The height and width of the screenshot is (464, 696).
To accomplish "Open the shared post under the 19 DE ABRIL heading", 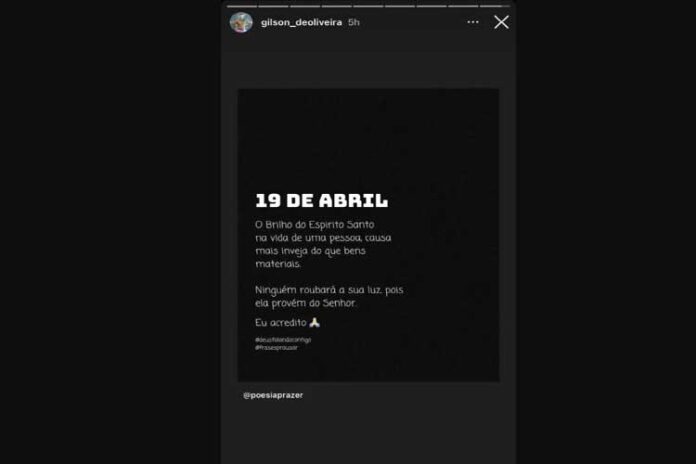I will pos(368,235).
